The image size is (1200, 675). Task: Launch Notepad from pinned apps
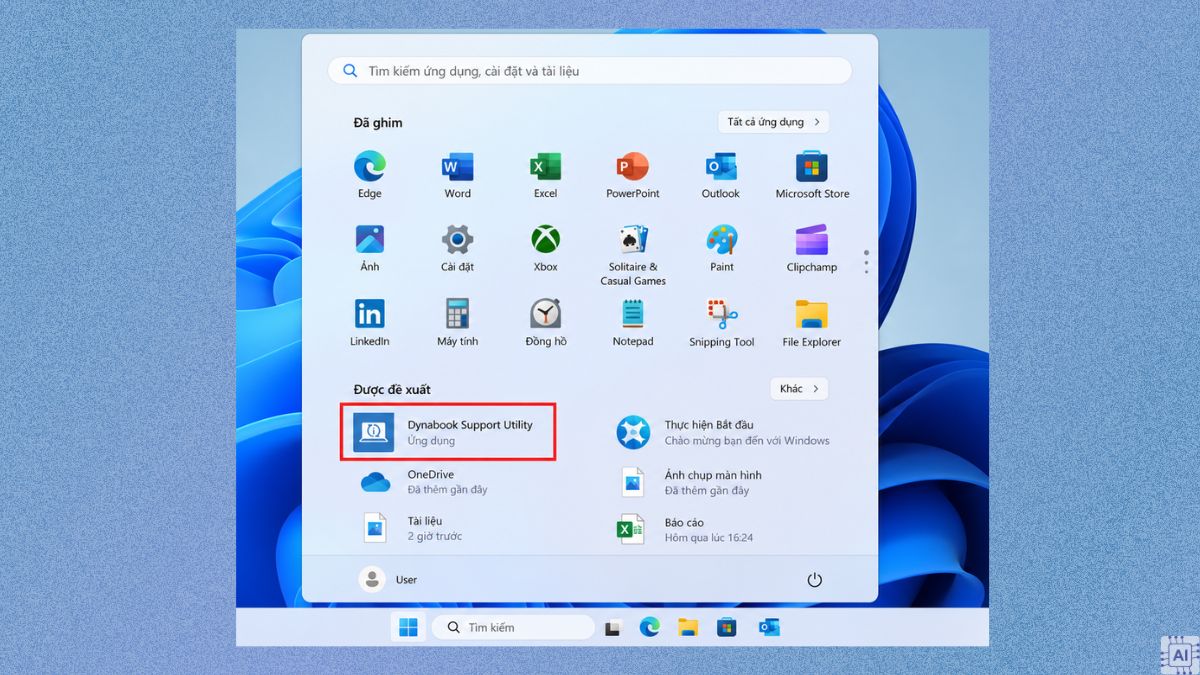[633, 322]
